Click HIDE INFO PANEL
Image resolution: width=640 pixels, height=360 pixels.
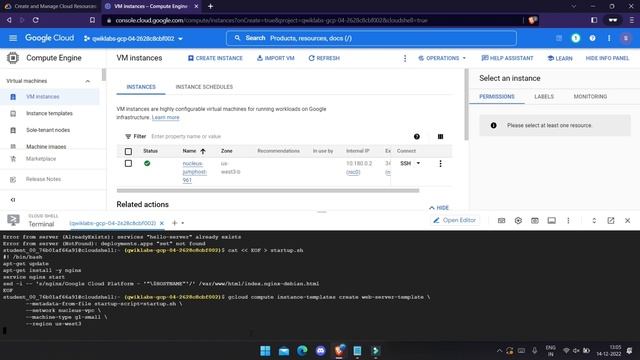pyautogui.click(x=607, y=58)
